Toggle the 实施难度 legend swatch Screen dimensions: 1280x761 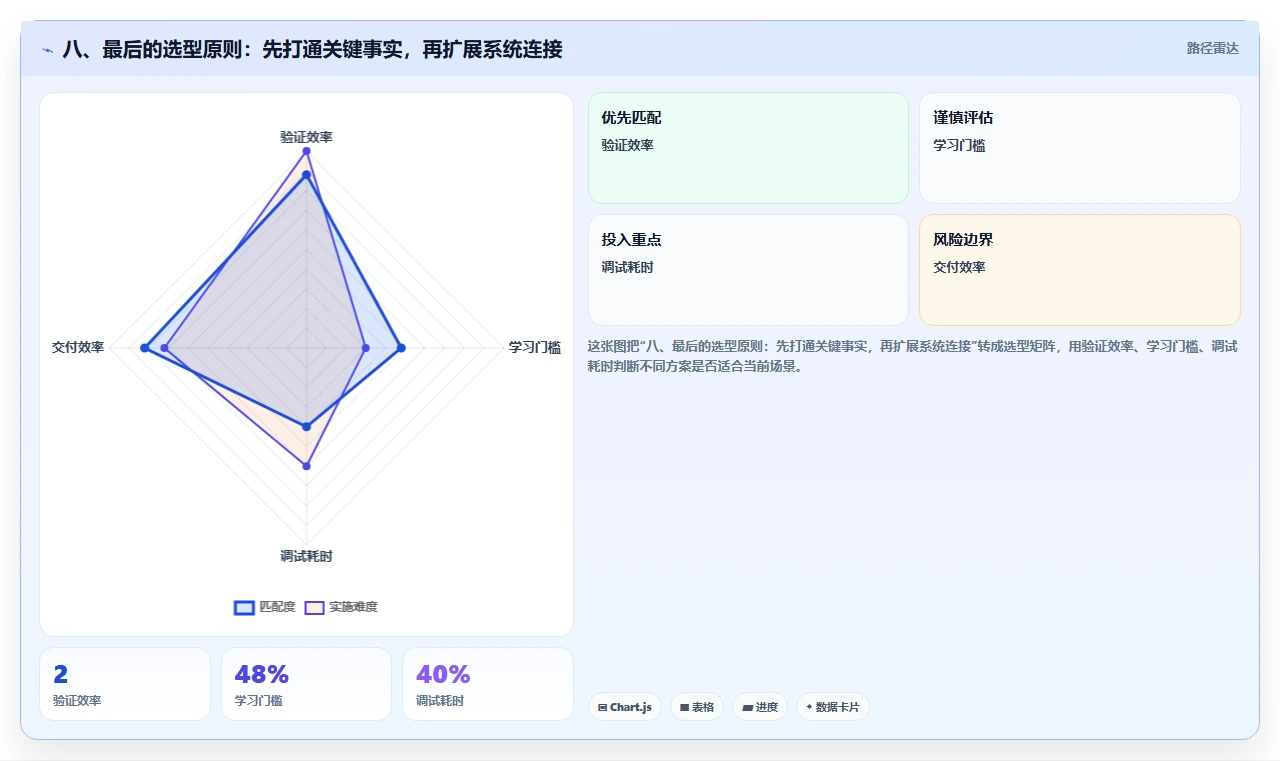pyautogui.click(x=314, y=607)
